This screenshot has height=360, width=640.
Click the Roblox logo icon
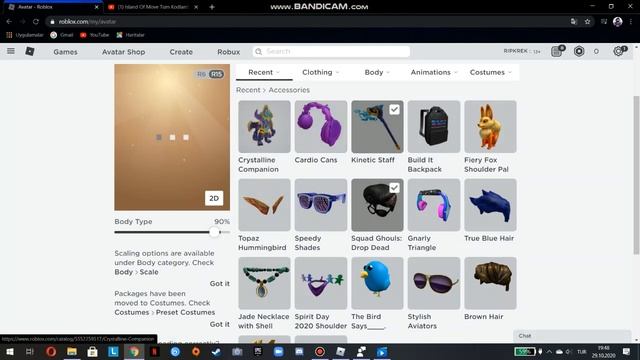tap(30, 51)
